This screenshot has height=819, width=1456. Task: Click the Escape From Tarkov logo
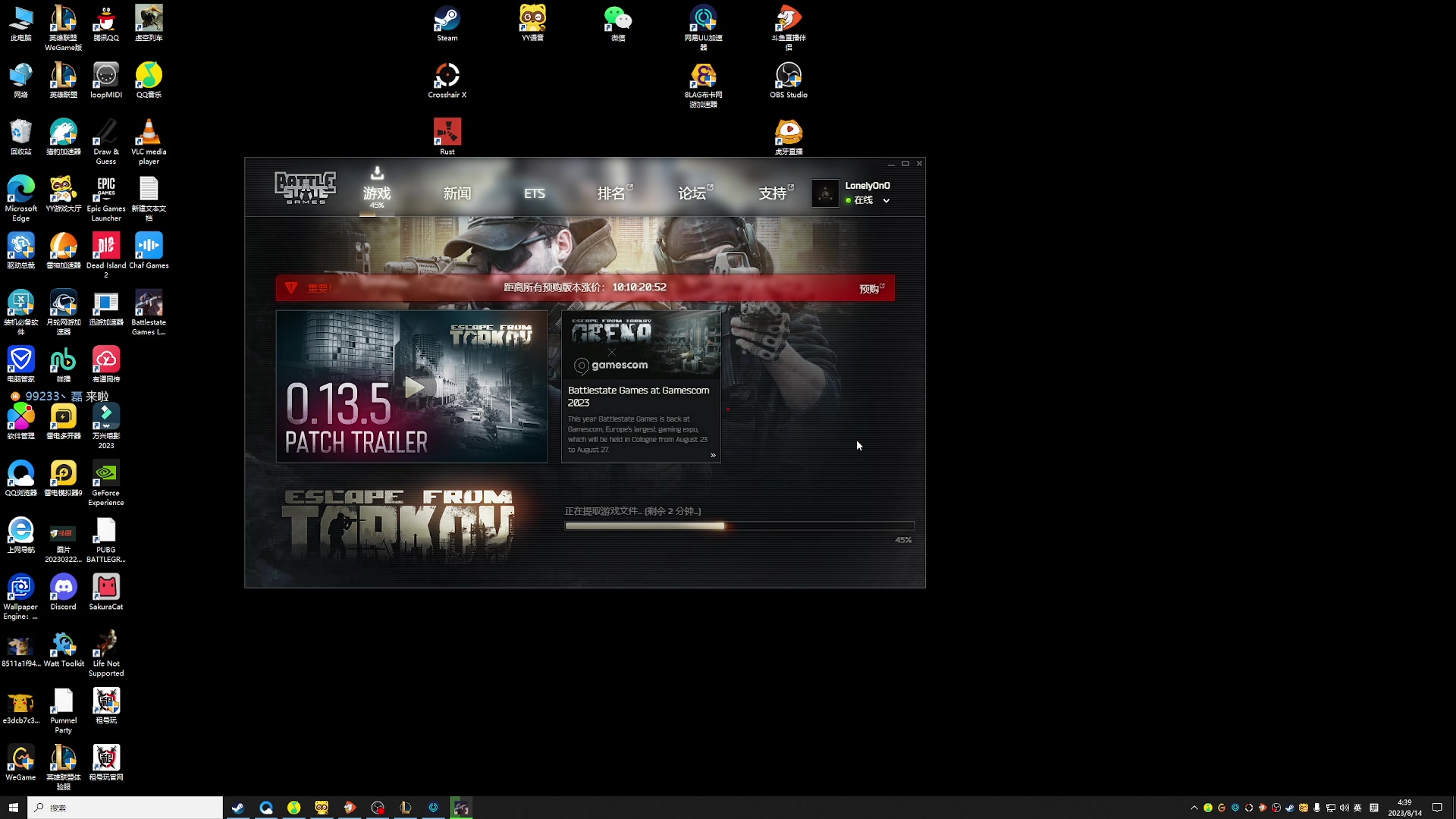tap(398, 526)
